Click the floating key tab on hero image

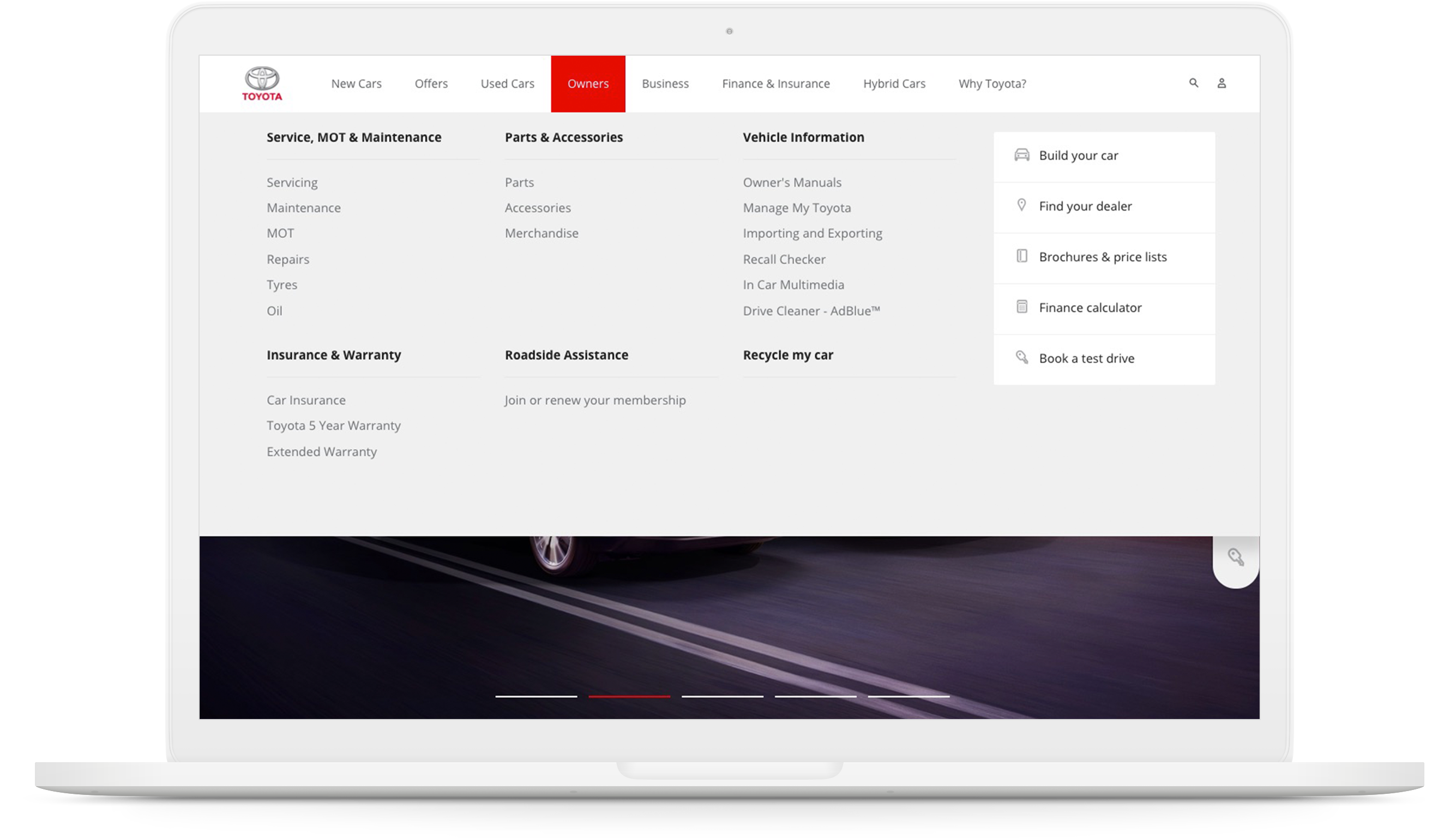tap(1236, 557)
